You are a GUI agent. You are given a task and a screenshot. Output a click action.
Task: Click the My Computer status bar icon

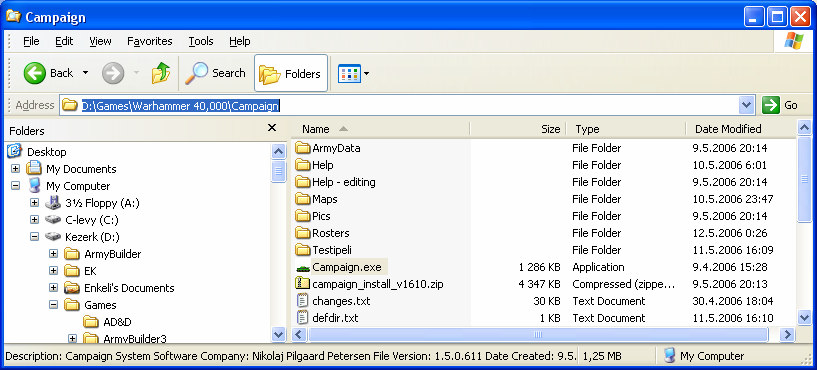[x=670, y=356]
